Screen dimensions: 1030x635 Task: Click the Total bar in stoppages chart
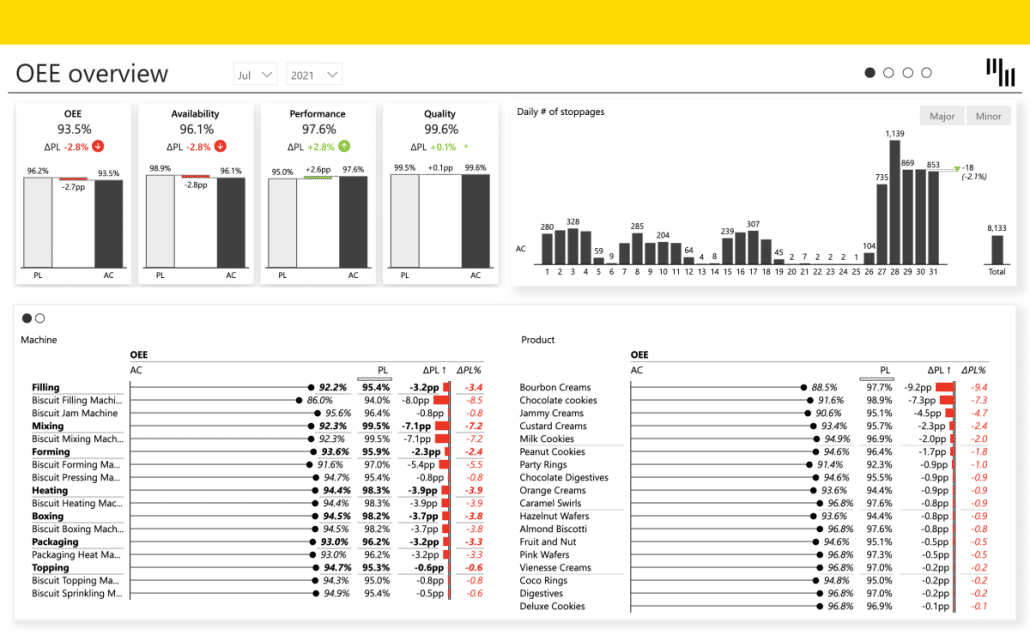(996, 250)
